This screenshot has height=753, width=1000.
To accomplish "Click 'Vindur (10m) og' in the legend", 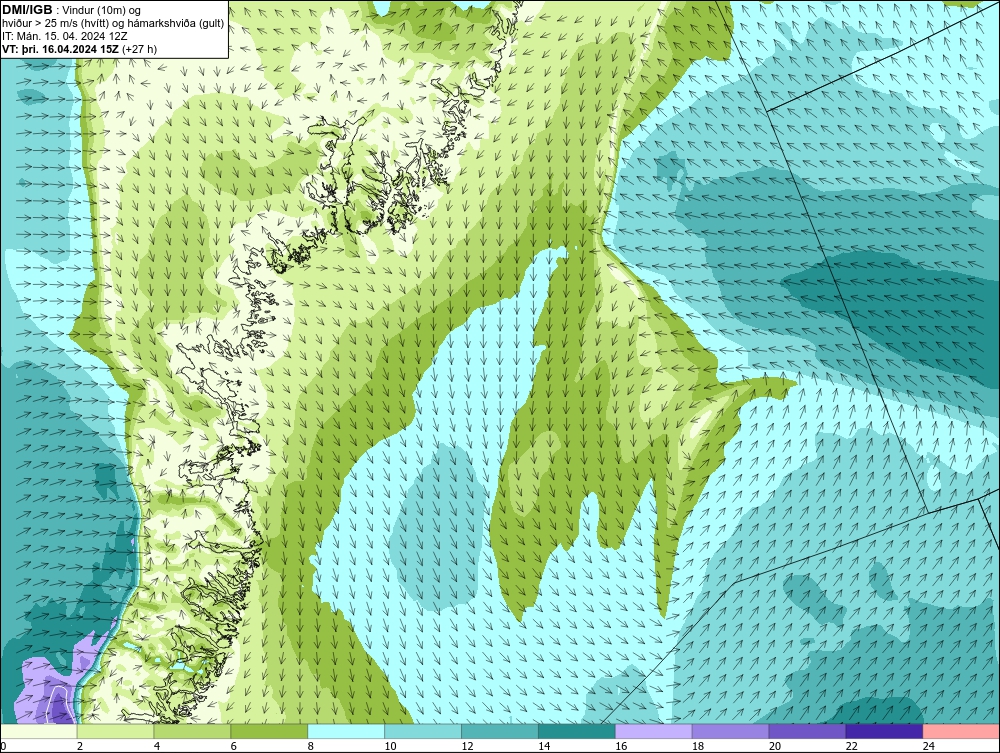I will pos(102,10).
